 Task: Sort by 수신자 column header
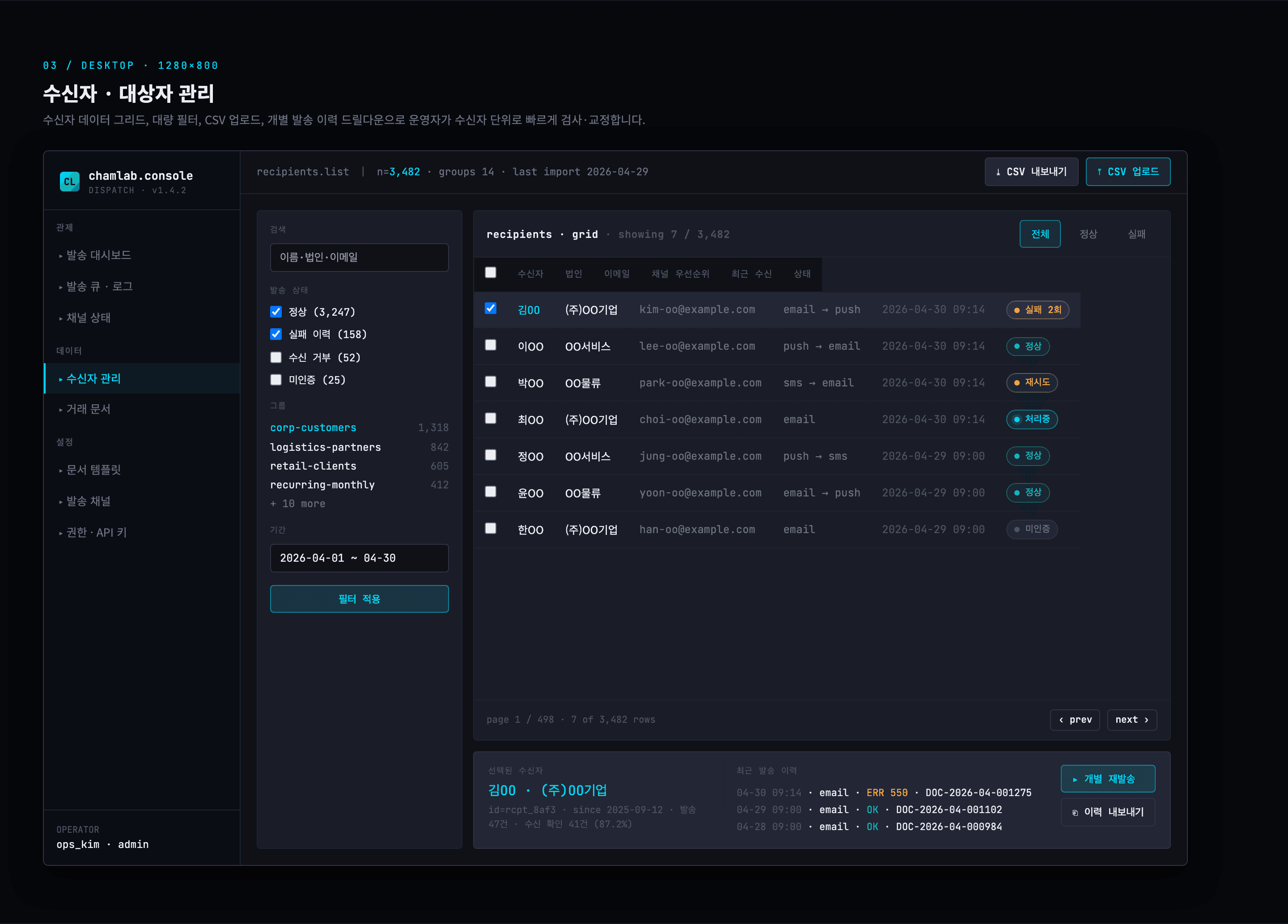530,274
